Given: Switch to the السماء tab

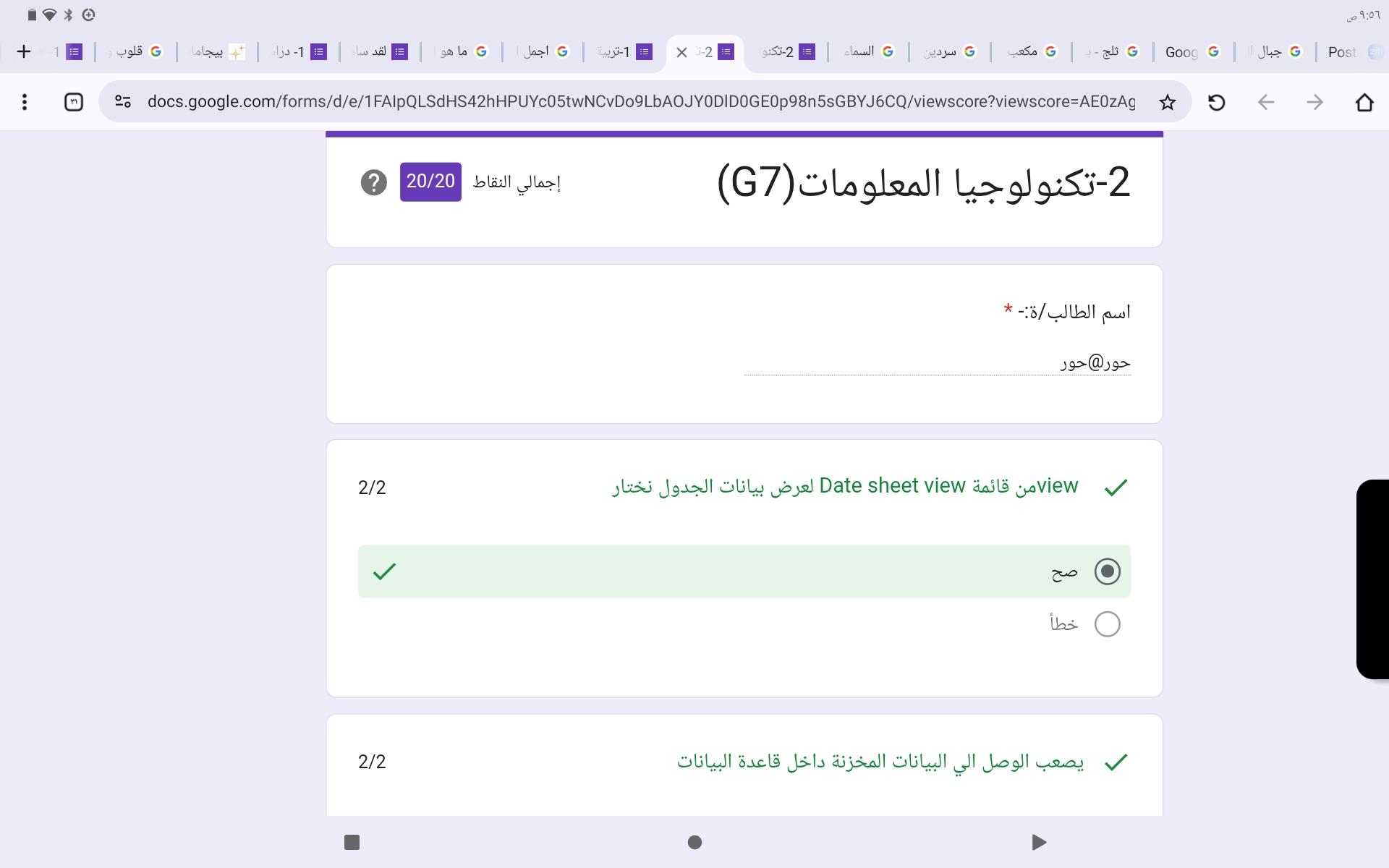Looking at the screenshot, I should point(867,51).
